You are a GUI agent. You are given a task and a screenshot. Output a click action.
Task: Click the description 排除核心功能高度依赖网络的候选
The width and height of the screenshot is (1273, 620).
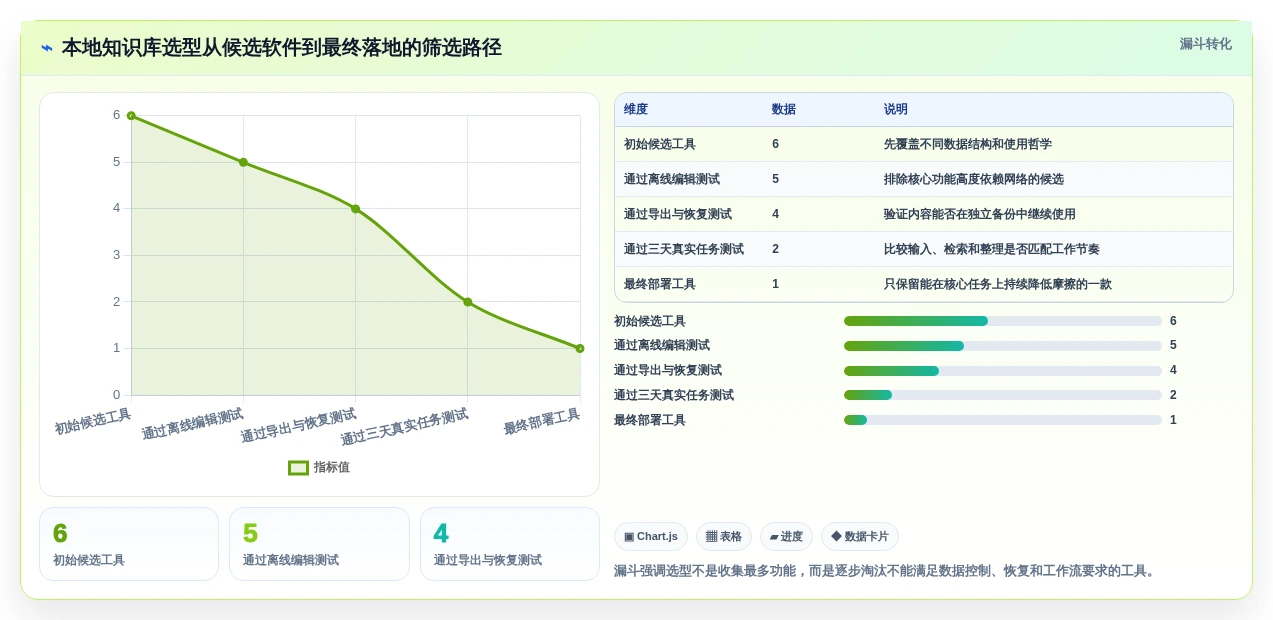pyautogui.click(x=974, y=179)
